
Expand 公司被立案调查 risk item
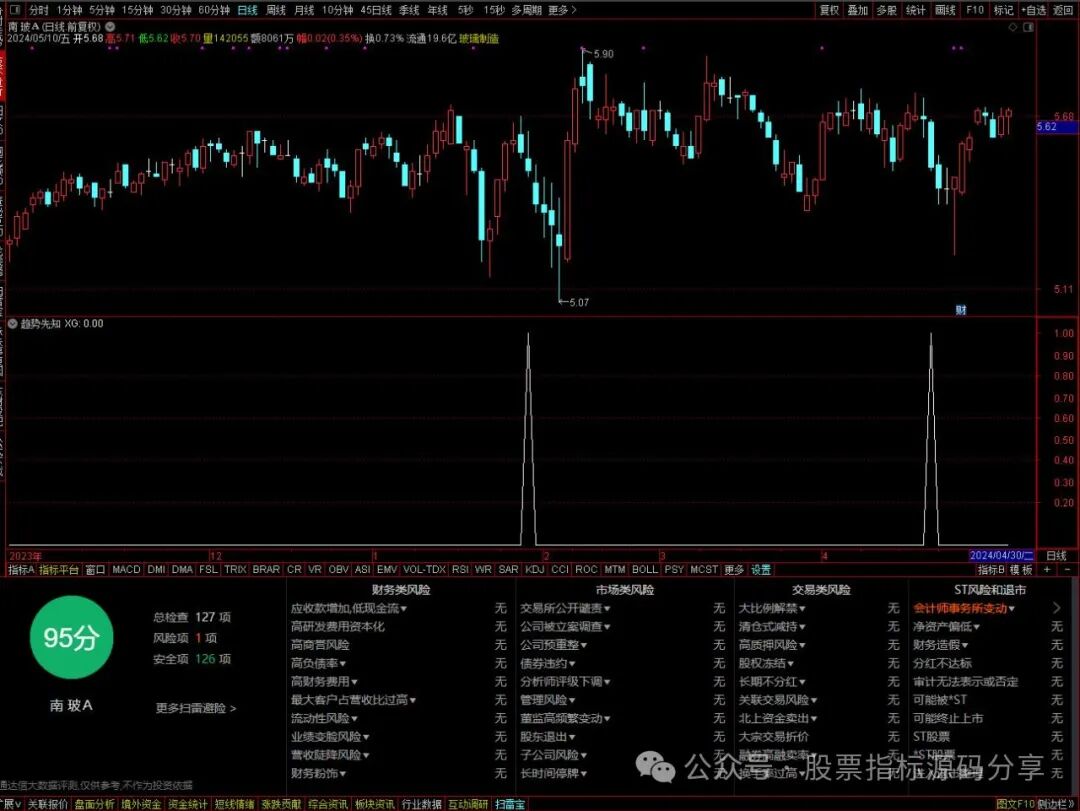(x=565, y=626)
